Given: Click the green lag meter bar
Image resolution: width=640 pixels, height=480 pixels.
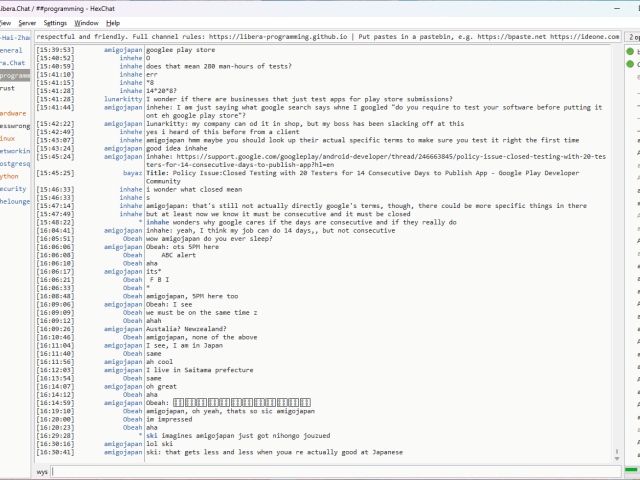Looking at the screenshot, I should [x=632, y=470].
